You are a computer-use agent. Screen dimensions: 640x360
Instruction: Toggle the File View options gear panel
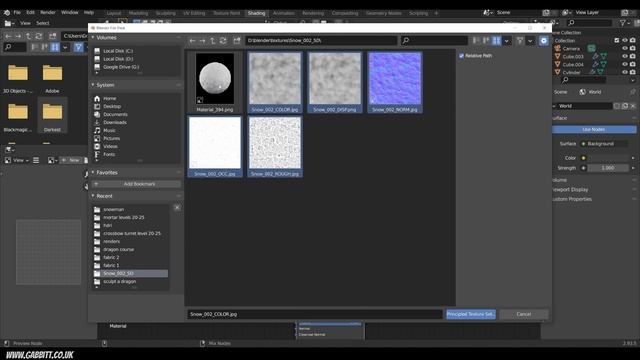point(544,40)
